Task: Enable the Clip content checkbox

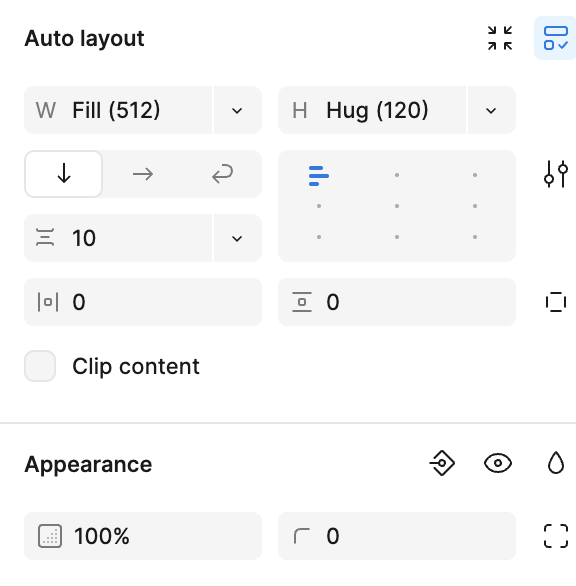Action: tap(40, 366)
